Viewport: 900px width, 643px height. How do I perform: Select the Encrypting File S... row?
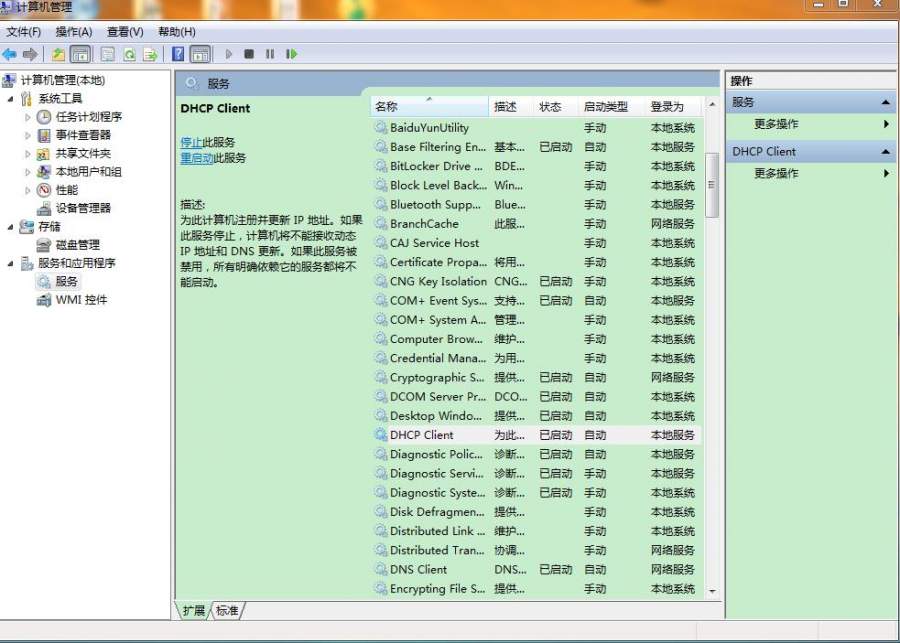point(536,589)
